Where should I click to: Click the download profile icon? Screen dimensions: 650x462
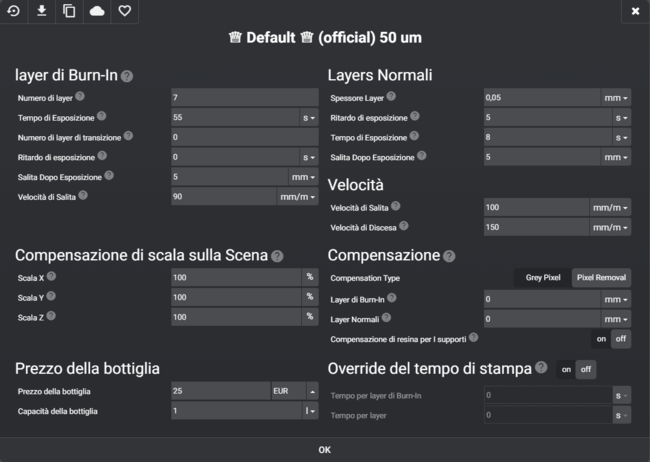(42, 11)
